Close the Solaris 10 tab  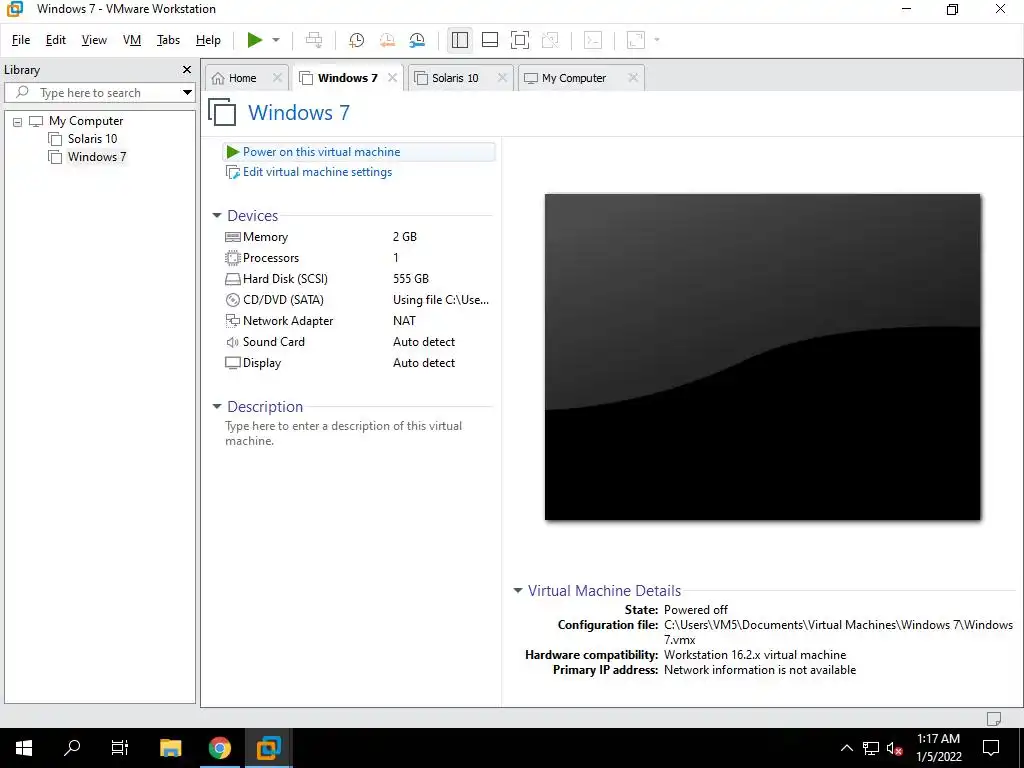[x=502, y=77]
